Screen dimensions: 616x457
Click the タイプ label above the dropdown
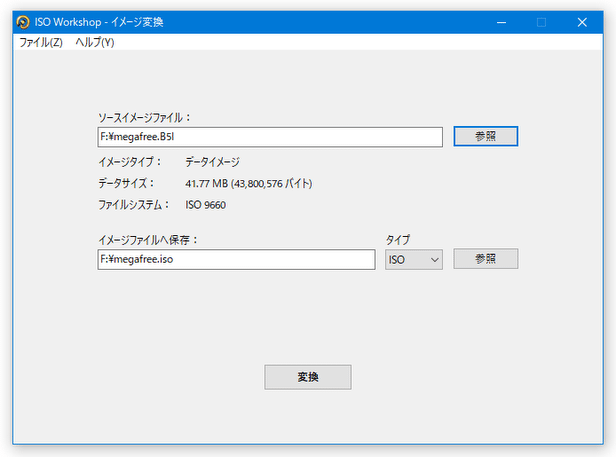(398, 240)
